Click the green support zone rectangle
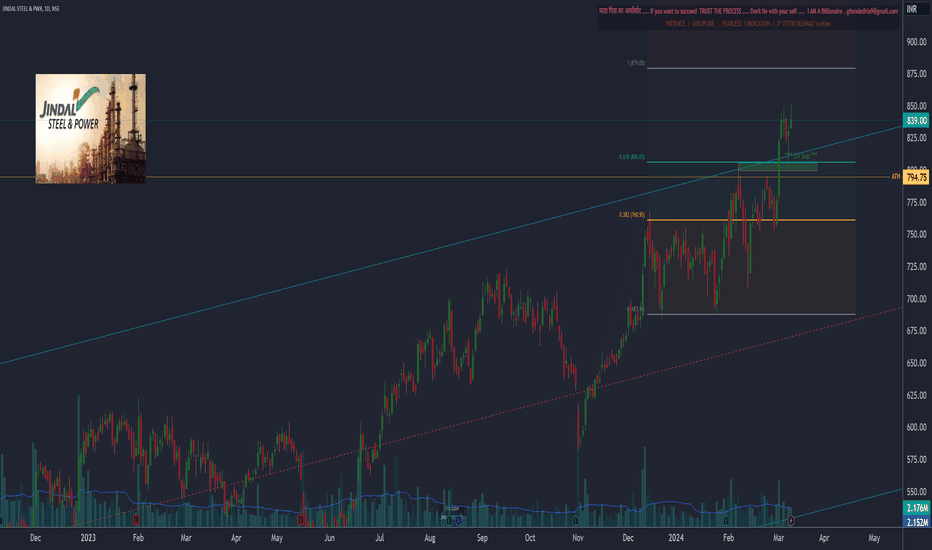Image resolution: width=932 pixels, height=550 pixels. click(777, 166)
